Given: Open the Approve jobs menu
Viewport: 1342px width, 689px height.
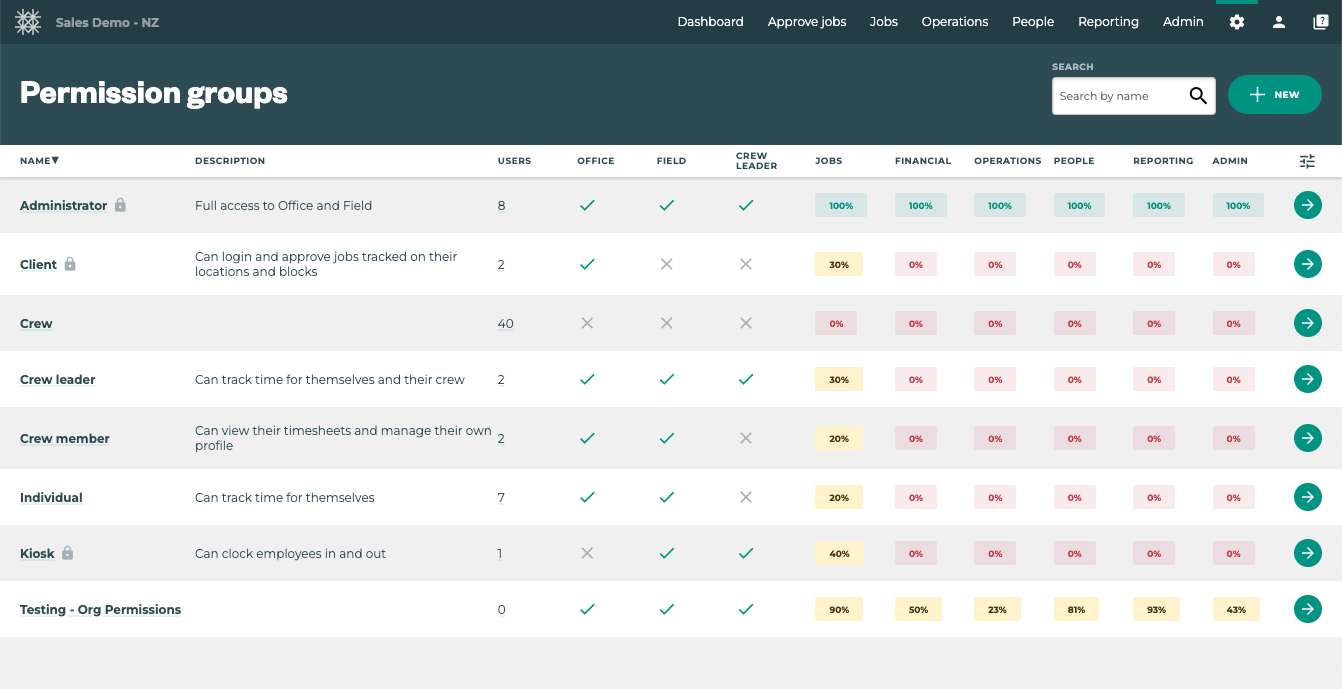Looking at the screenshot, I should pos(806,21).
